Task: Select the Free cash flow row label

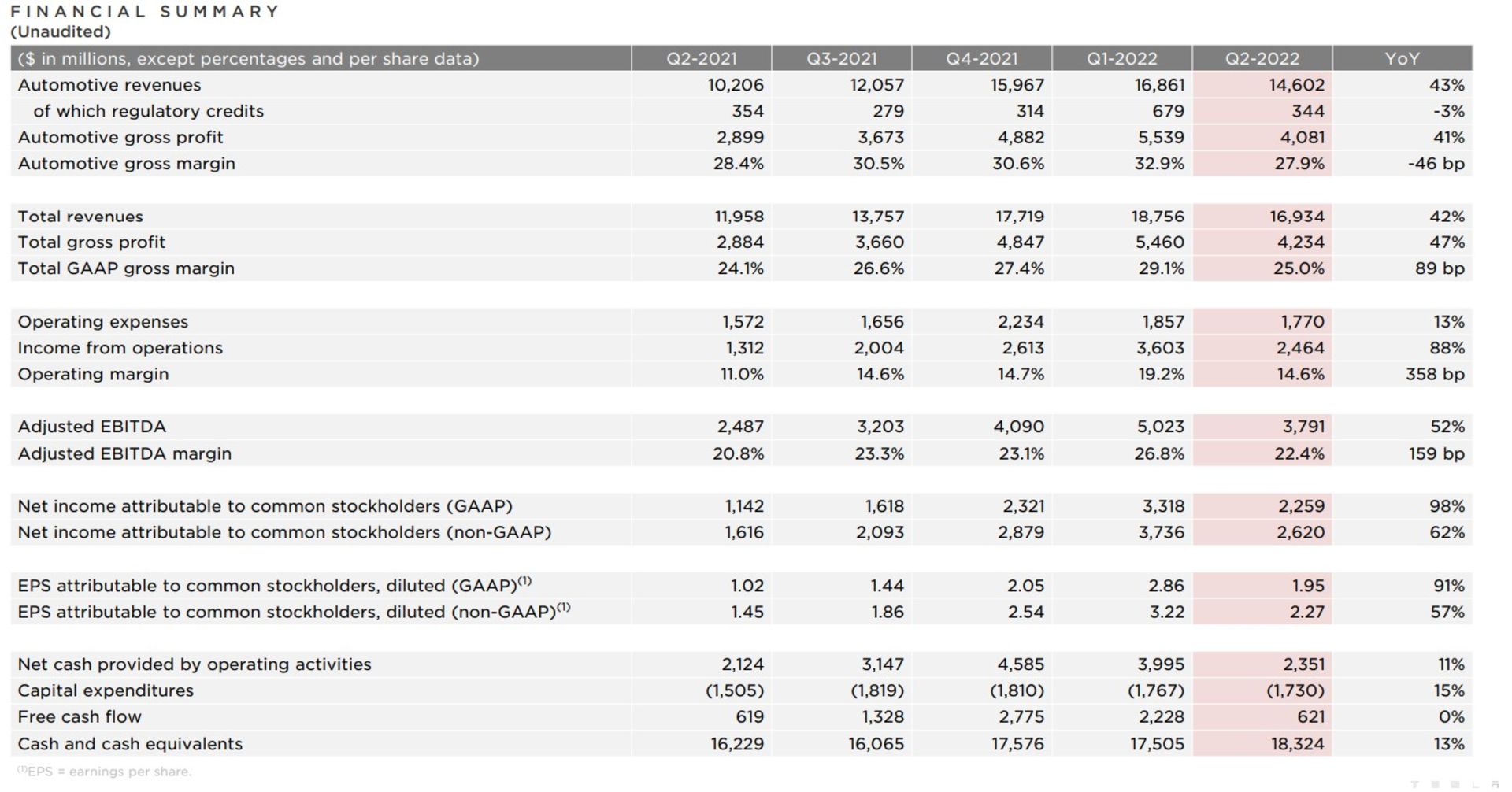Action: (80, 717)
